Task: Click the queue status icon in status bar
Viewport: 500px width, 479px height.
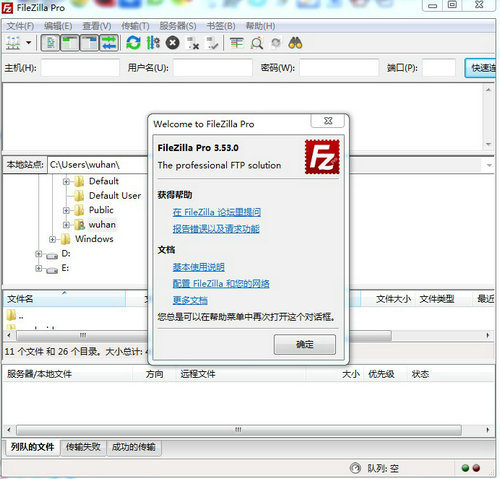Action: 355,468
